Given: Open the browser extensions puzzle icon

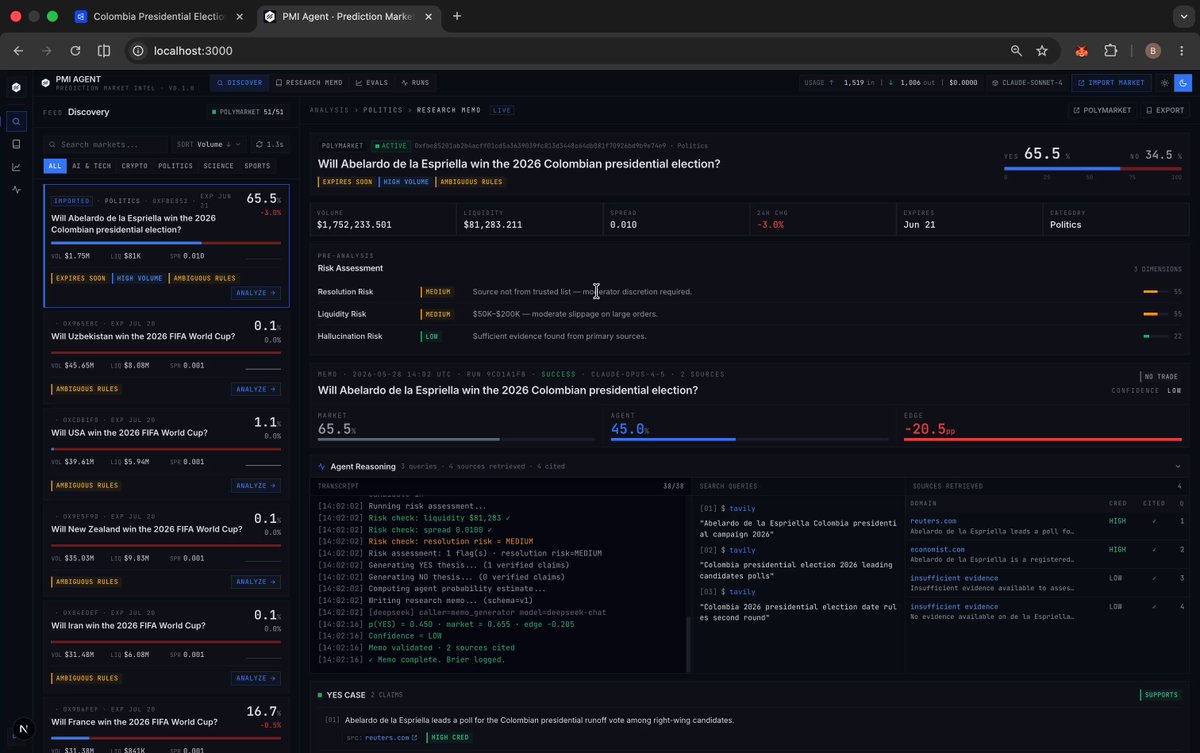Looking at the screenshot, I should point(1110,50).
